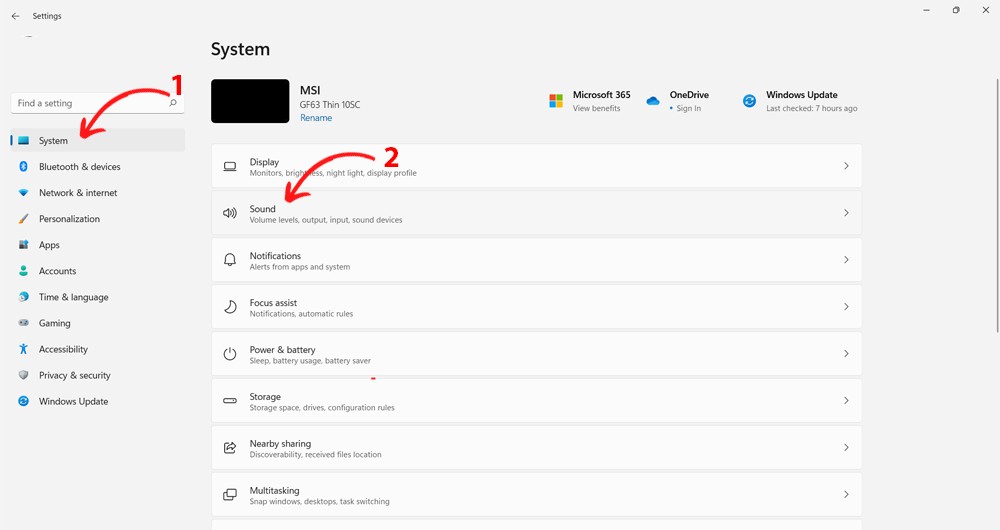Open Storage row chevron
Image resolution: width=1000 pixels, height=530 pixels.
(x=846, y=401)
